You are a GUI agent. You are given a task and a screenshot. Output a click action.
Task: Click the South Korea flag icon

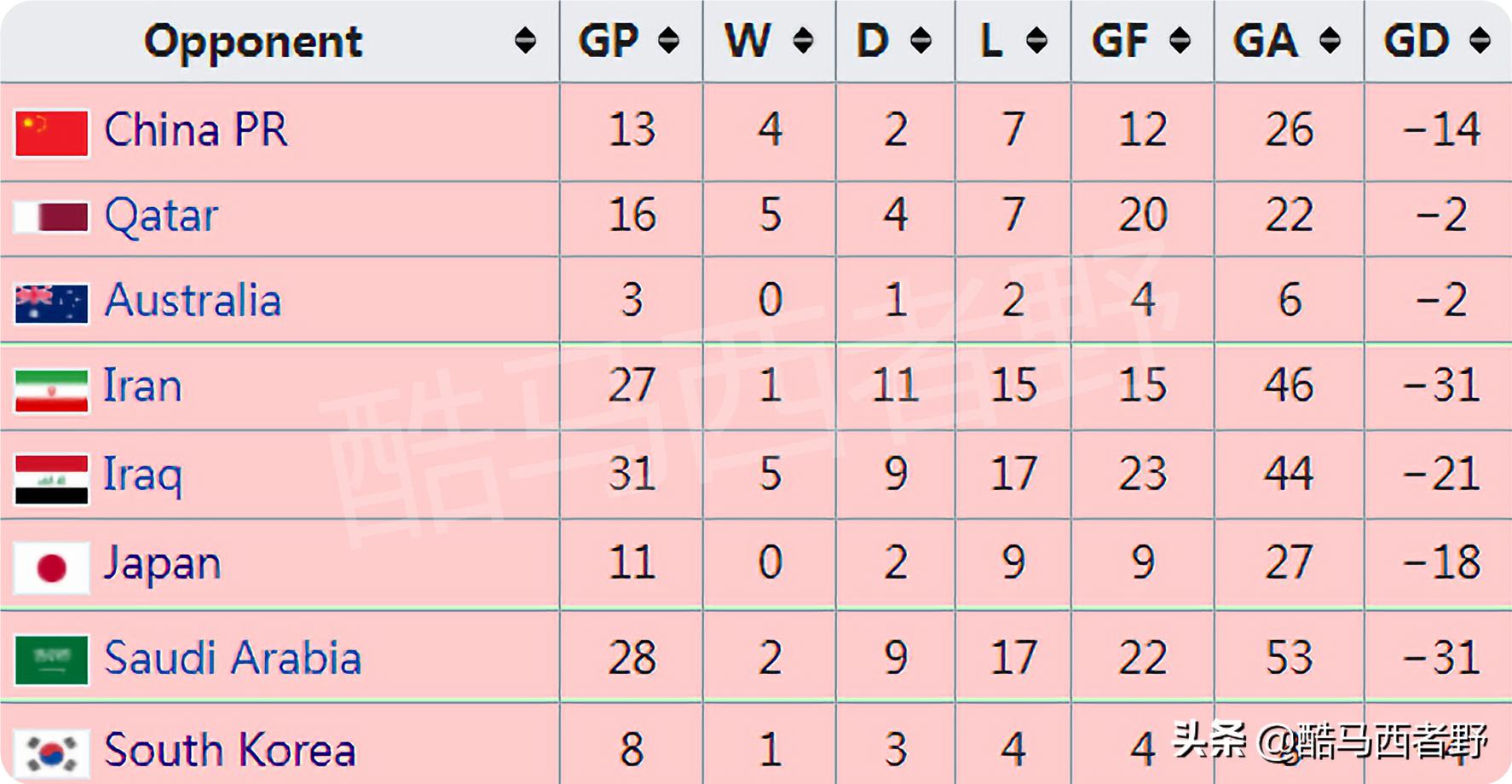pyautogui.click(x=51, y=753)
